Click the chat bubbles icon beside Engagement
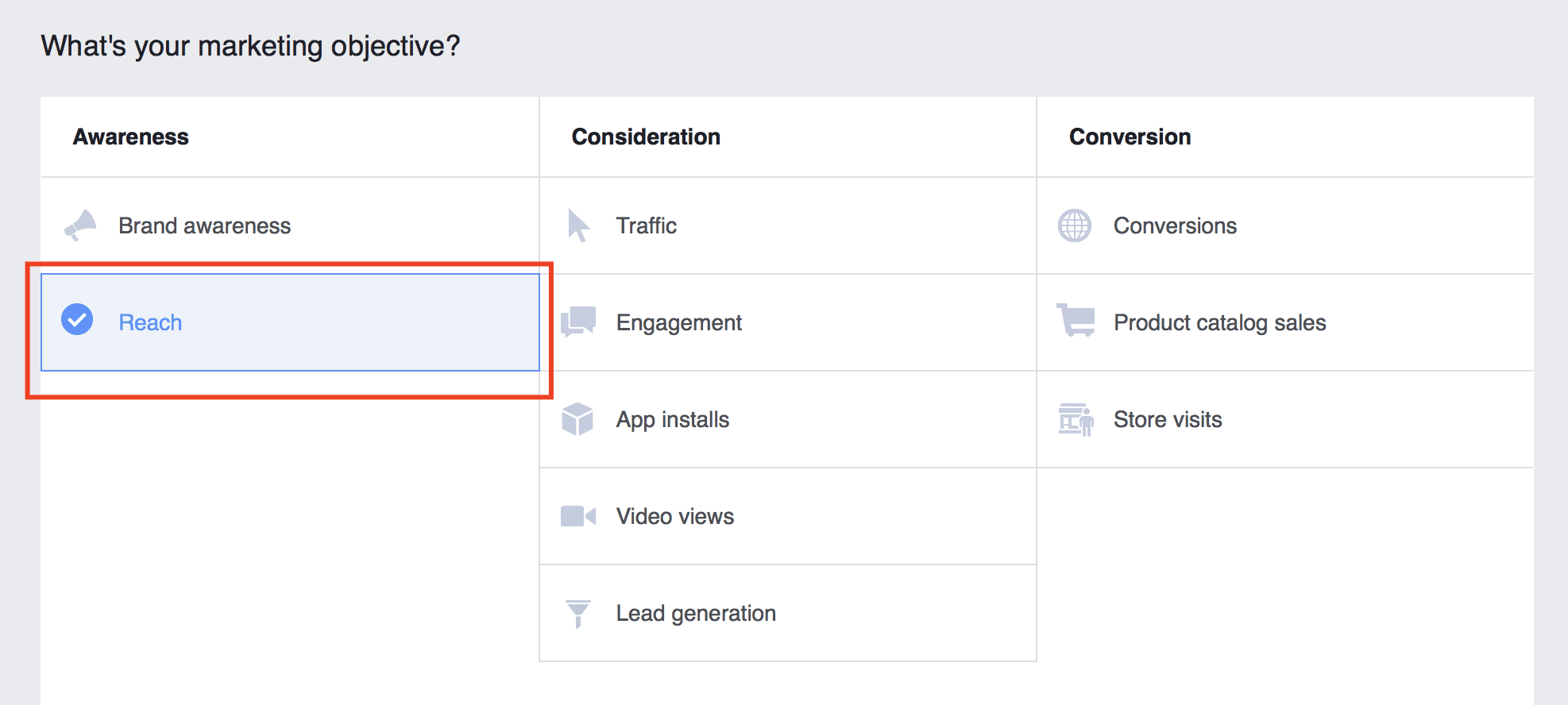1568x705 pixels. click(578, 322)
